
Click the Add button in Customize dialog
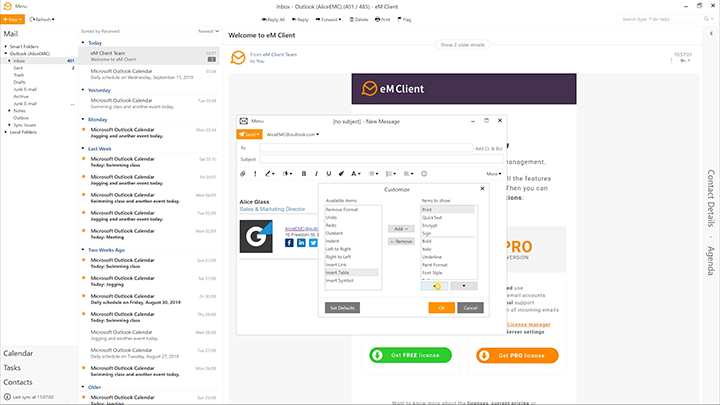point(401,229)
